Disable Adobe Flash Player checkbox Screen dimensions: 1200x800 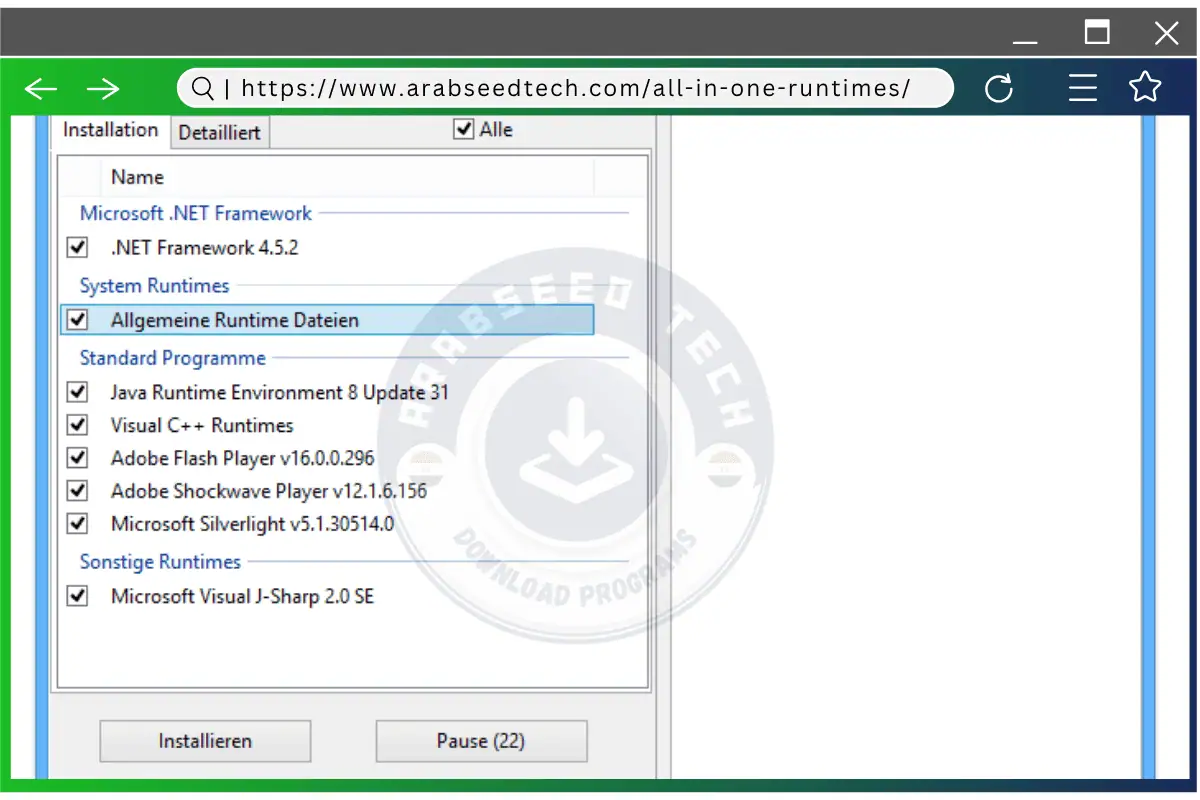tap(77, 458)
